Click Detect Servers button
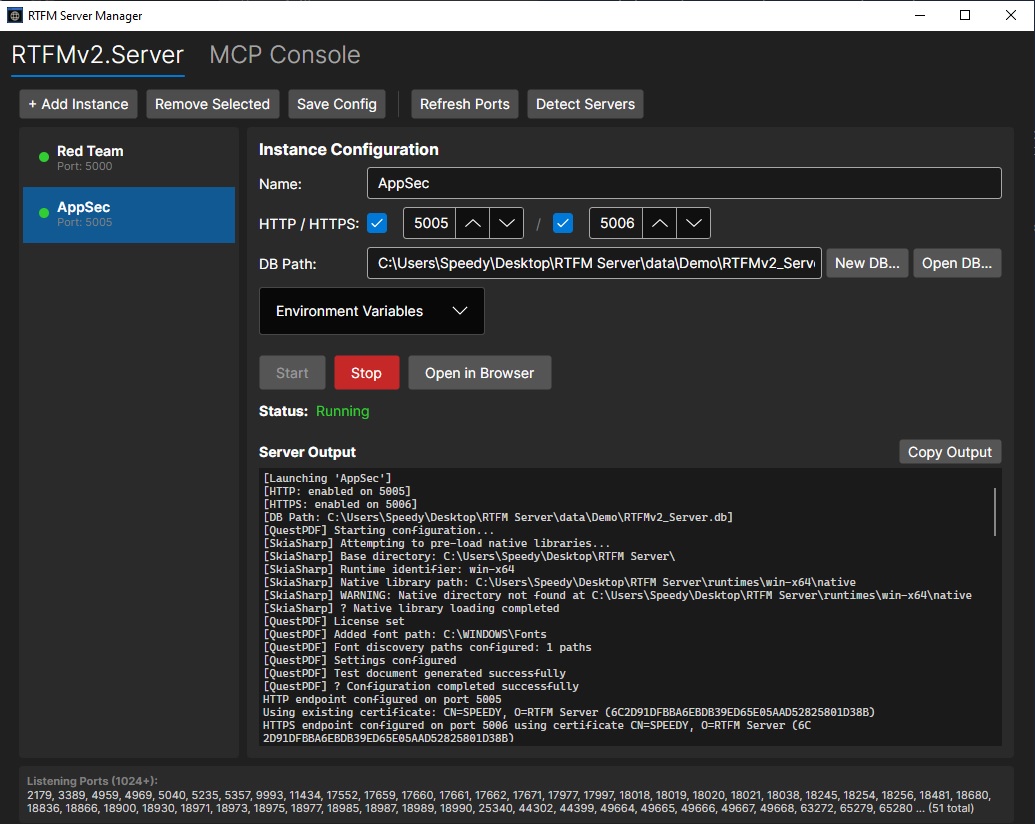The width and height of the screenshot is (1035, 824). (585, 104)
